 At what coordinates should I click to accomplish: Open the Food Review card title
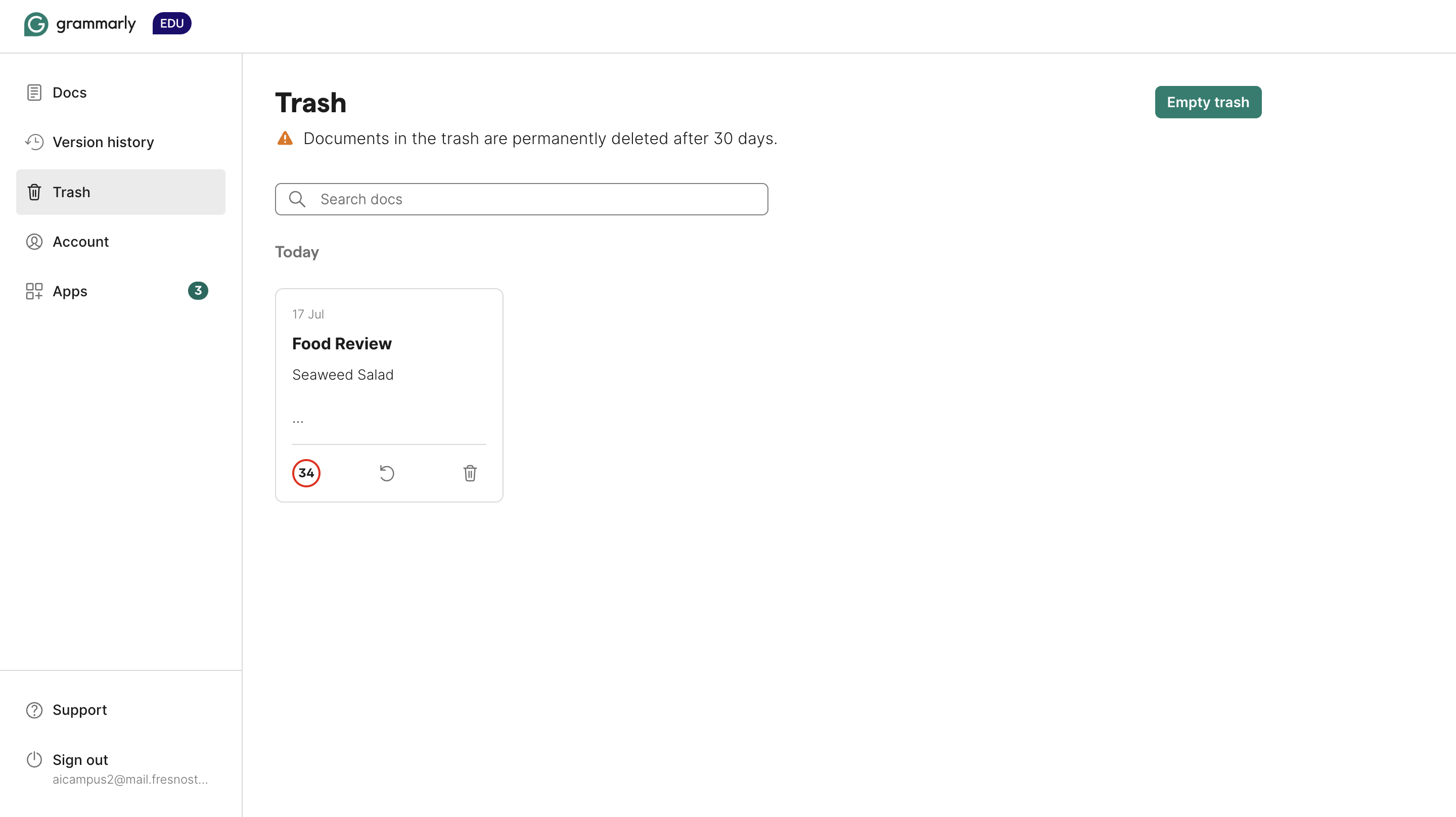pos(341,343)
